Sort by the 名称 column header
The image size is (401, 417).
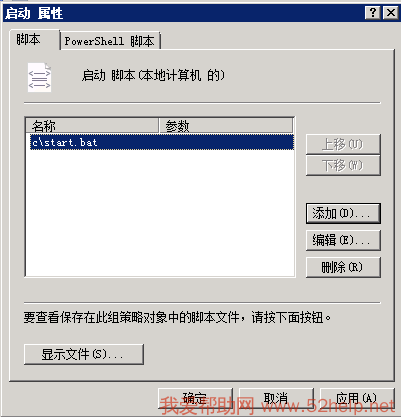pyautogui.click(x=92, y=126)
